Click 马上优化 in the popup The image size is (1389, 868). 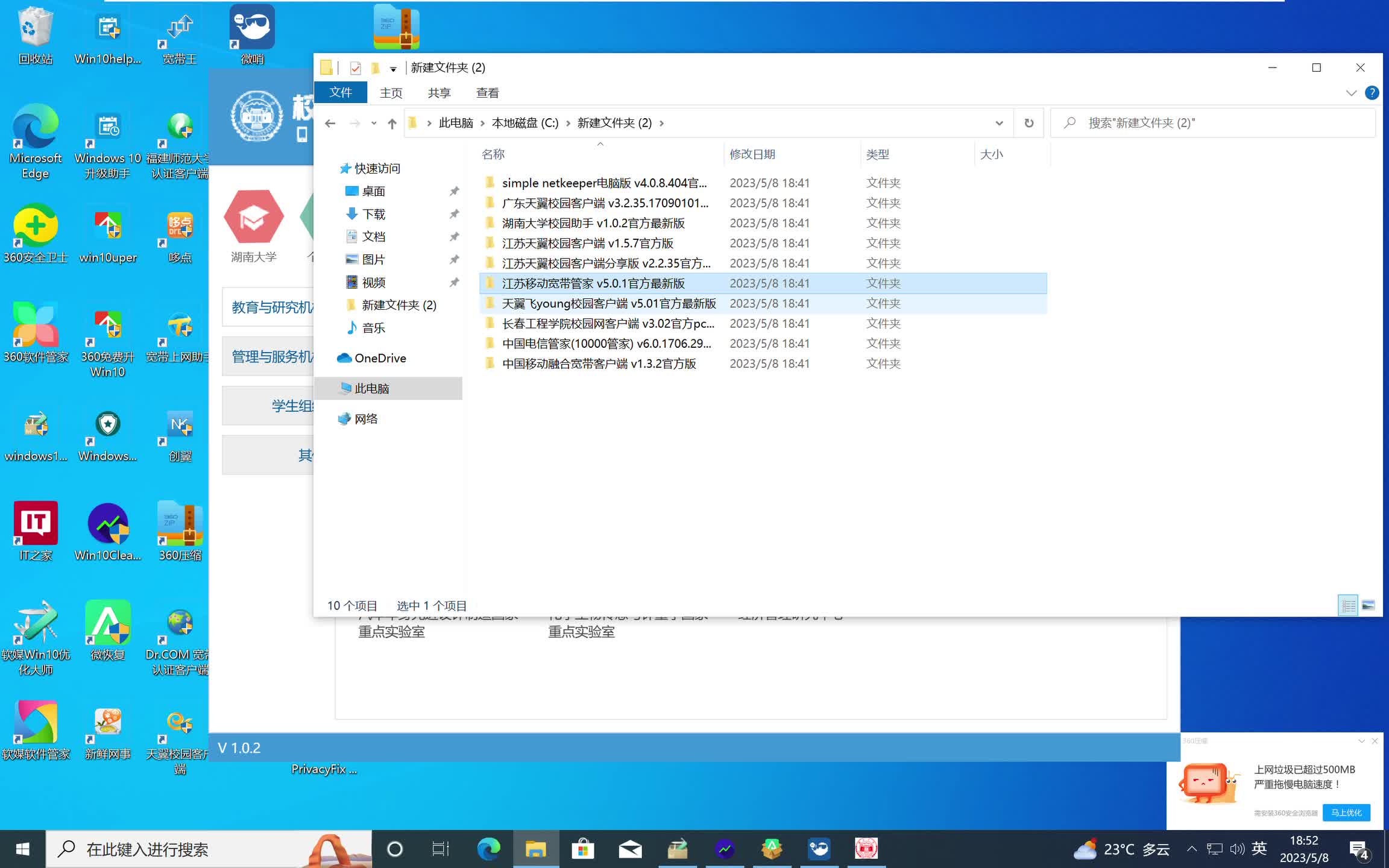(x=1346, y=813)
